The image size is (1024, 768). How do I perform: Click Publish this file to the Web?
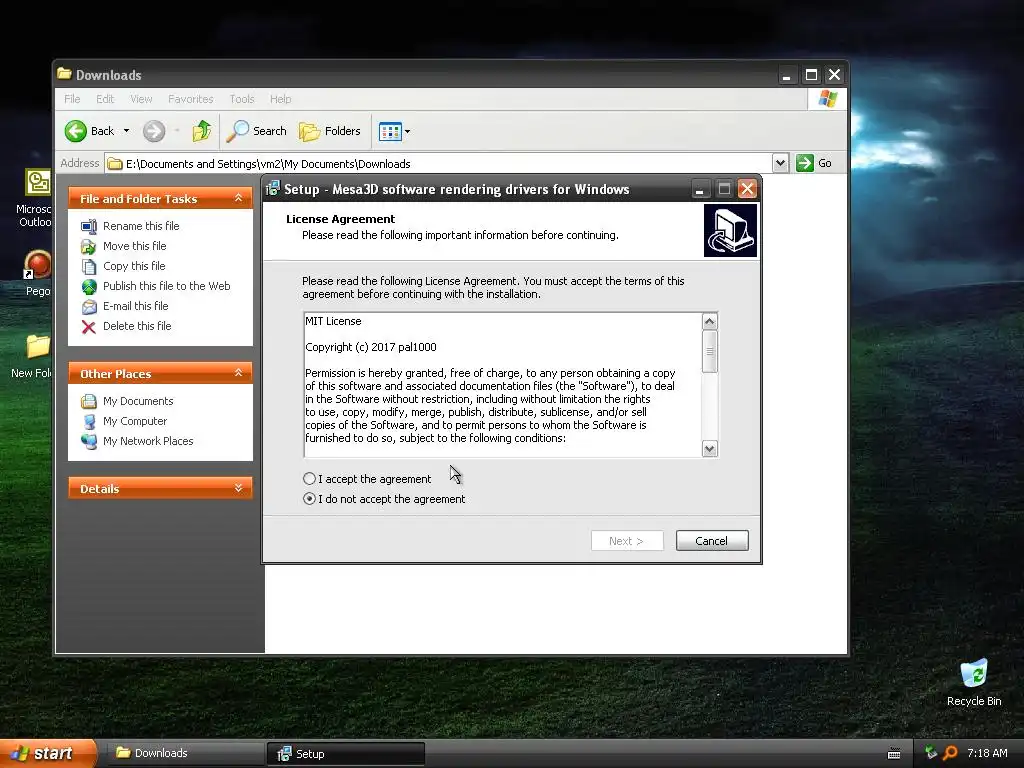pyautogui.click(x=167, y=286)
